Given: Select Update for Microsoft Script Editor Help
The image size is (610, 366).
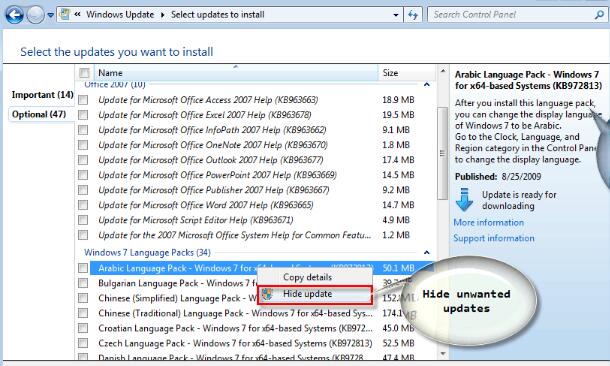Looking at the screenshot, I should click(x=196, y=220).
